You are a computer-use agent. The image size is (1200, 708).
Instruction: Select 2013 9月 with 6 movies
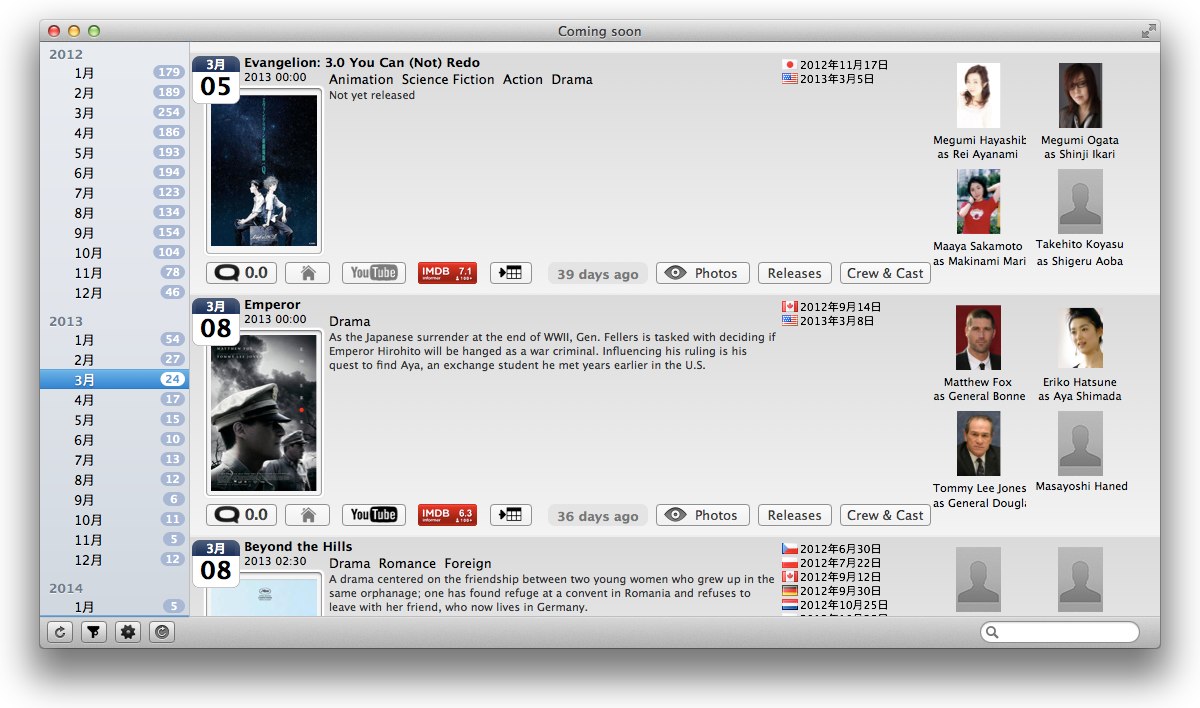114,500
